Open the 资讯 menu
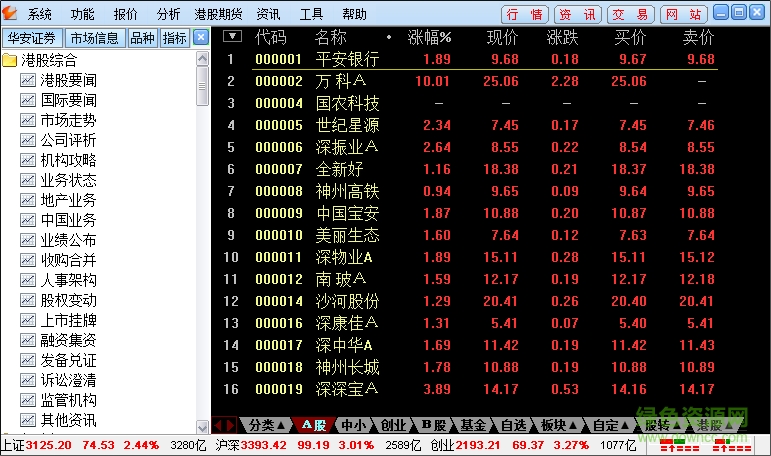Viewport: 771px width, 456px height. [268, 14]
